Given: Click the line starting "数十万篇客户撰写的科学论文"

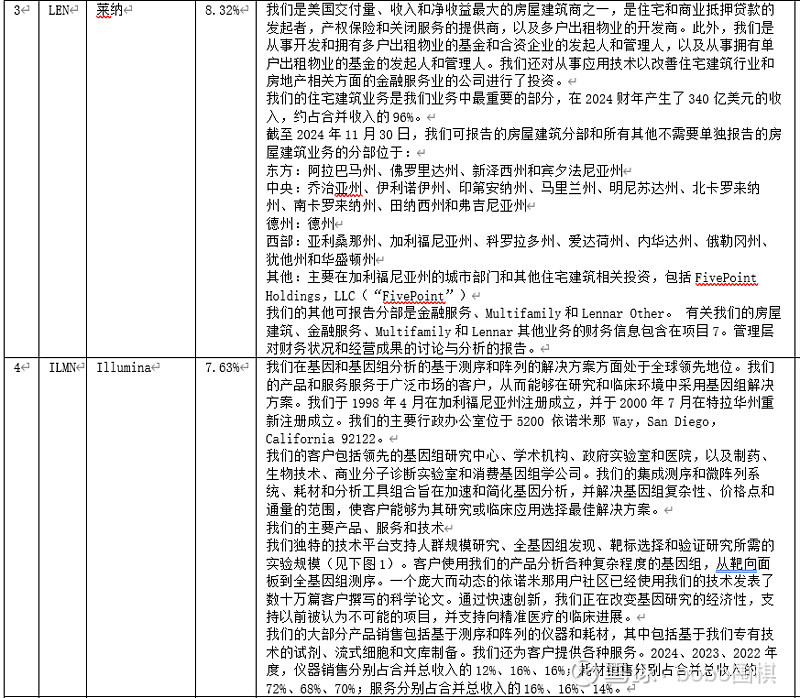Looking at the screenshot, I should [x=520, y=599].
